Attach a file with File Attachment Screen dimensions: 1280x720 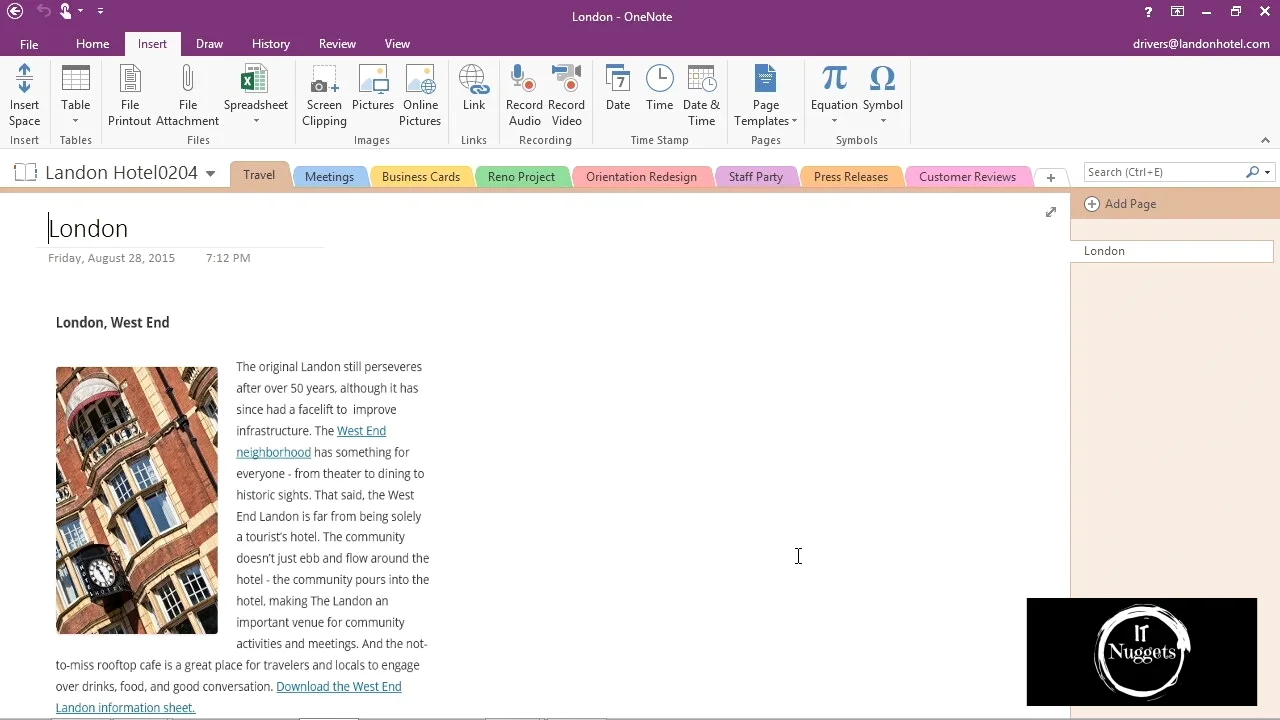[187, 96]
